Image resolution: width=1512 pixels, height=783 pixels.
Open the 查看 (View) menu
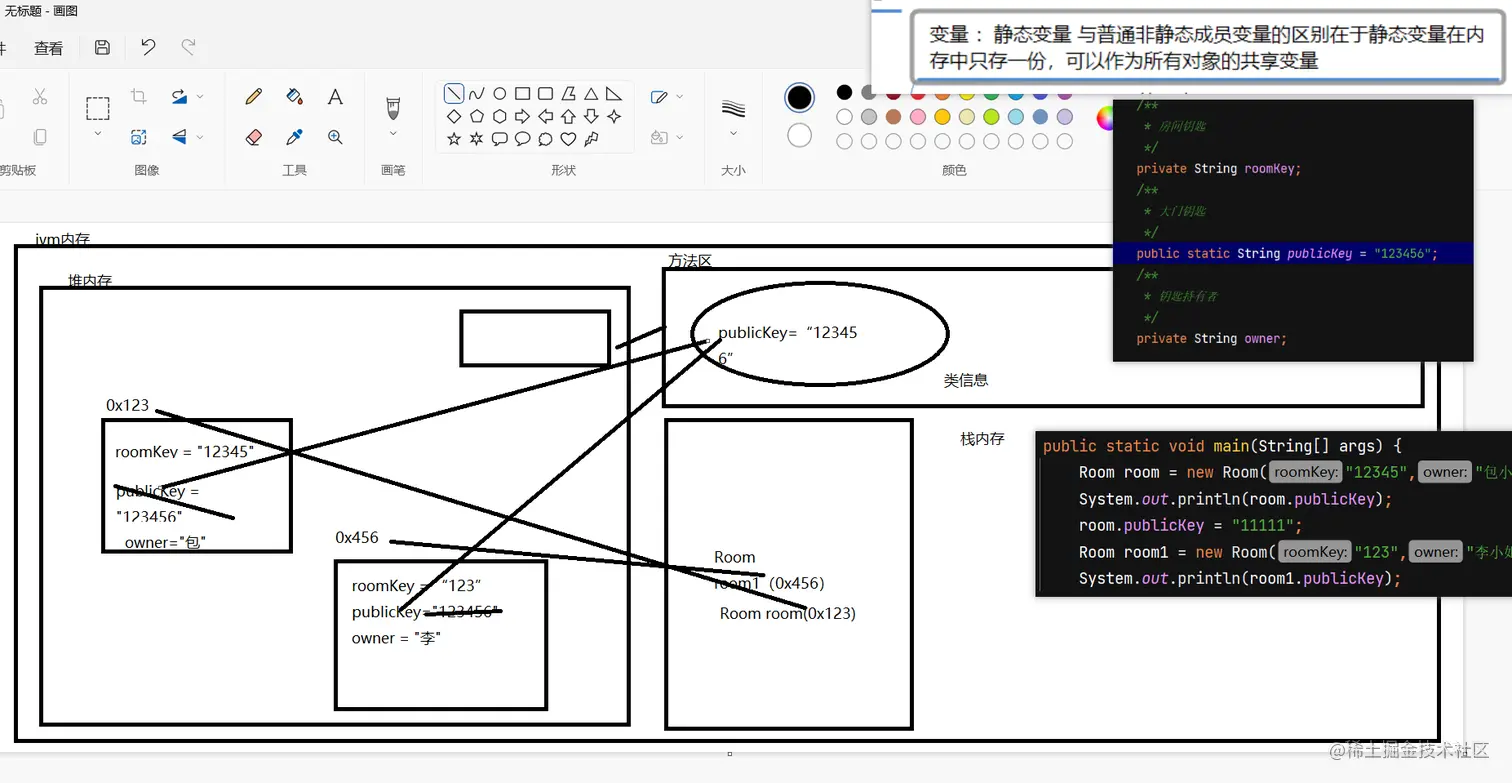48,48
